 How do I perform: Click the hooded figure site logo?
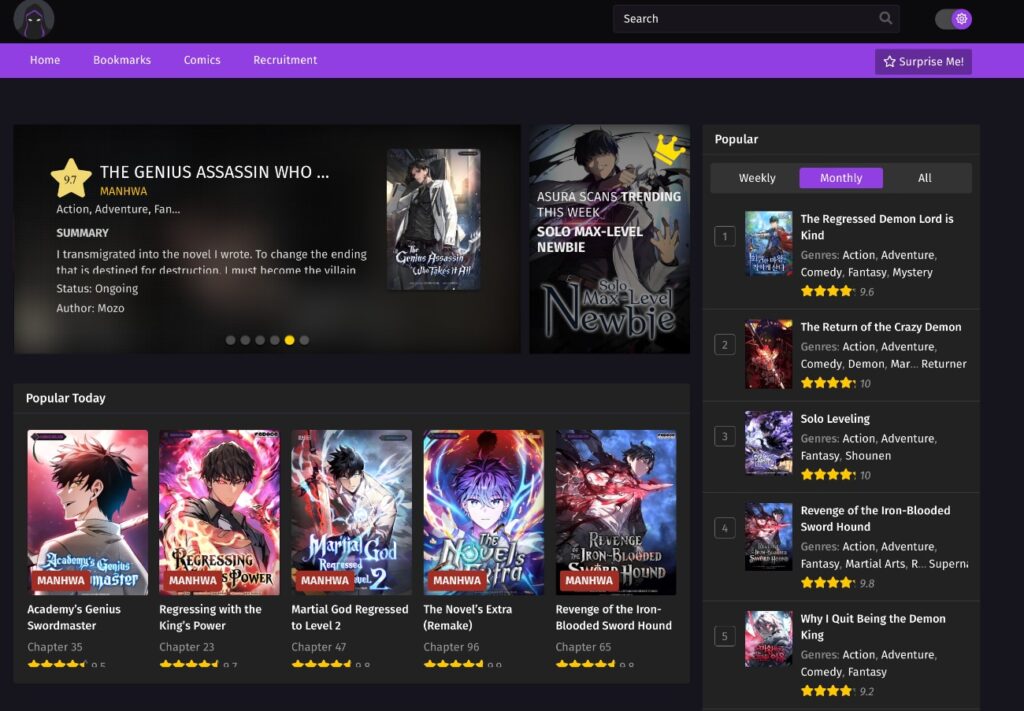34,19
